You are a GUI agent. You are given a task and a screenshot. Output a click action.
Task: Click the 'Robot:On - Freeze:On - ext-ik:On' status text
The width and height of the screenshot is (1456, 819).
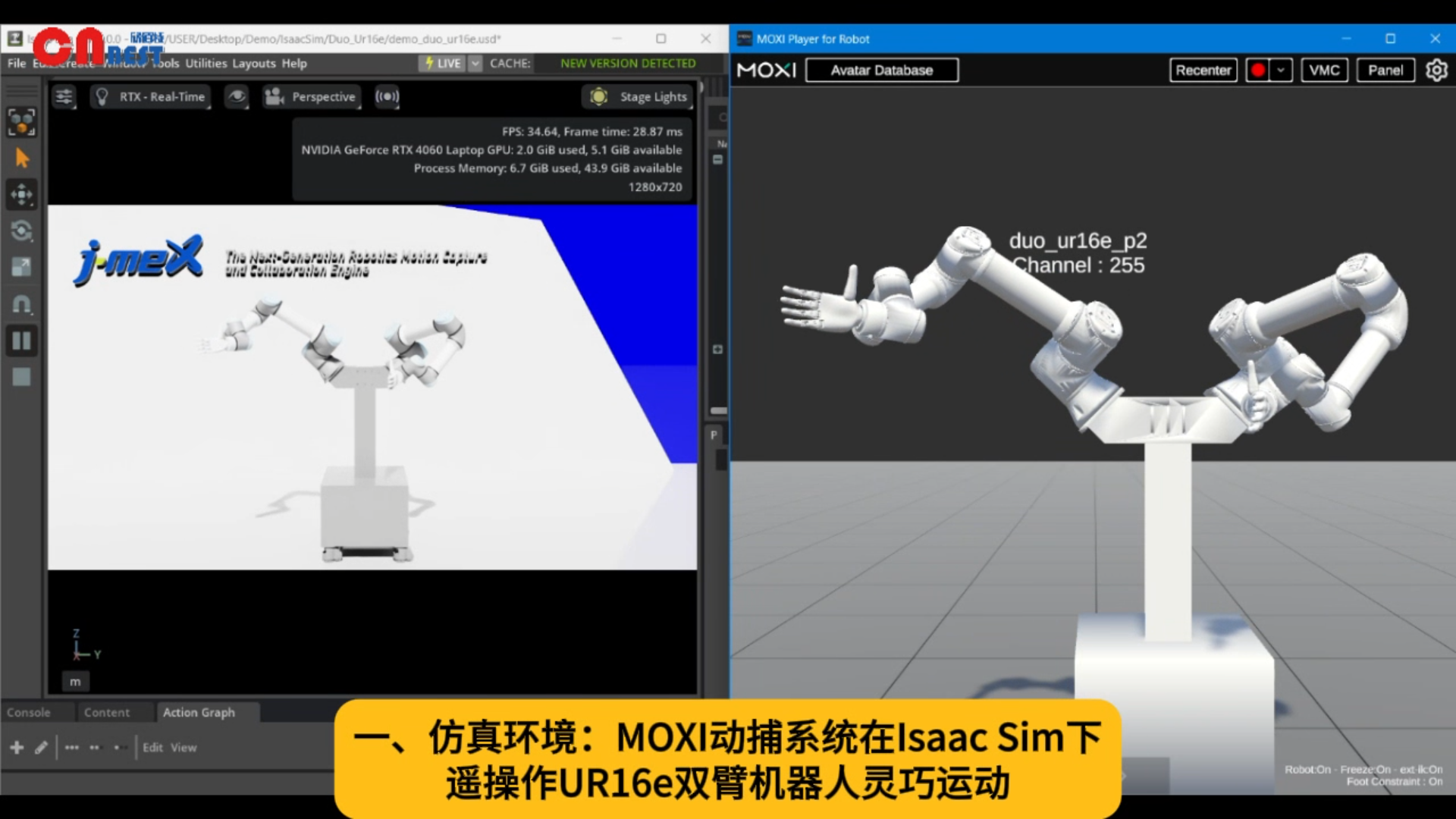point(1363,769)
